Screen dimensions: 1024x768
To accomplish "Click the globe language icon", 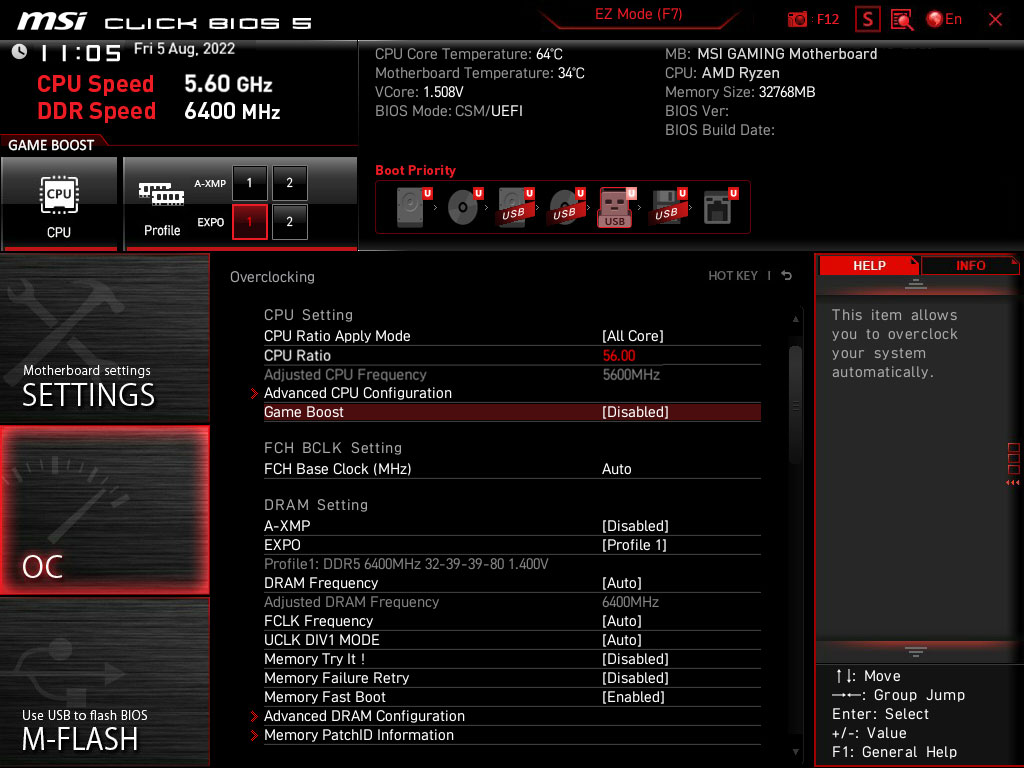I will (935, 19).
